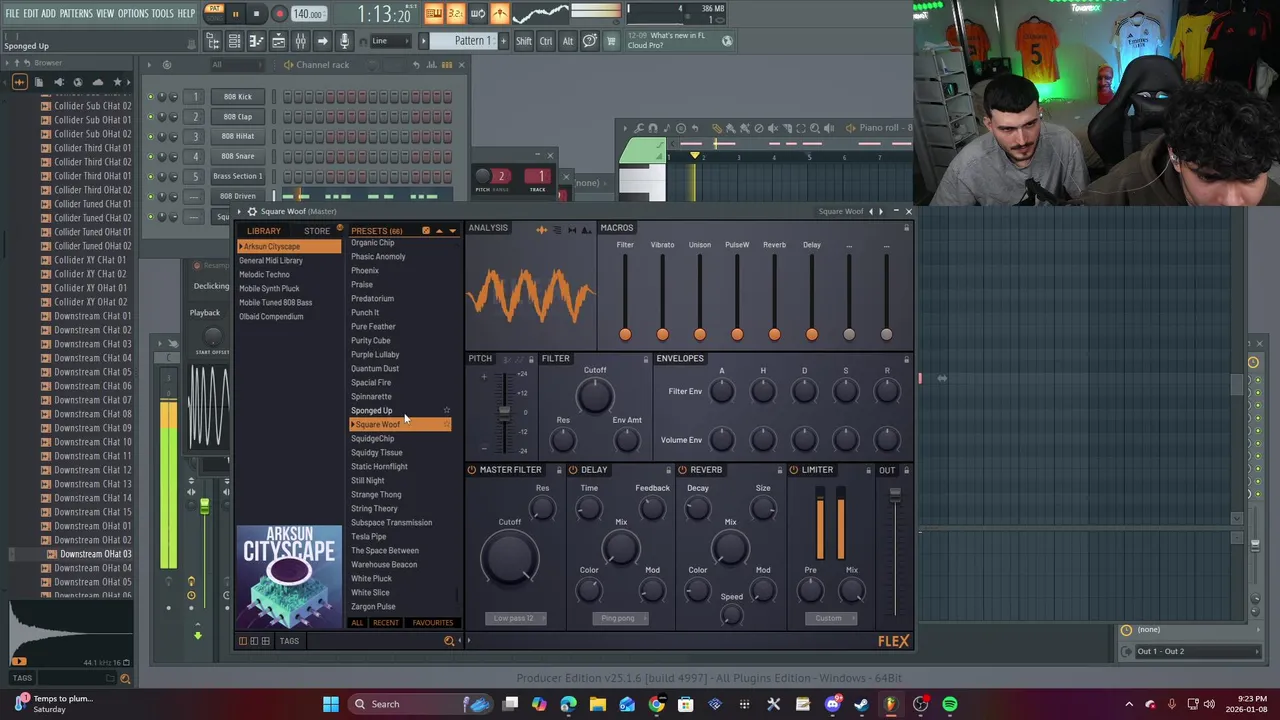Mute the 808 Clap channel

pos(151,117)
